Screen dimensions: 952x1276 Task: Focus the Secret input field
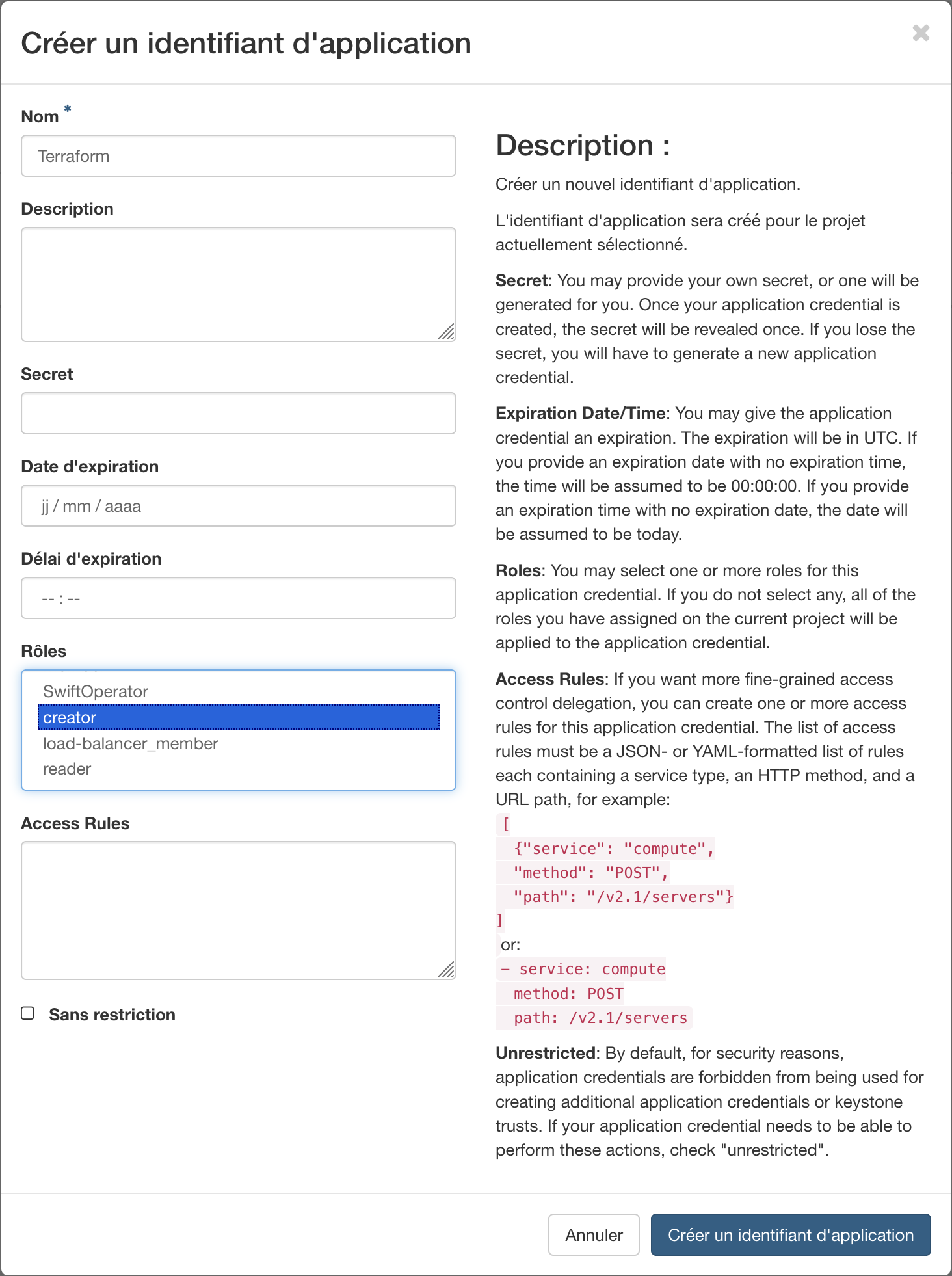239,414
